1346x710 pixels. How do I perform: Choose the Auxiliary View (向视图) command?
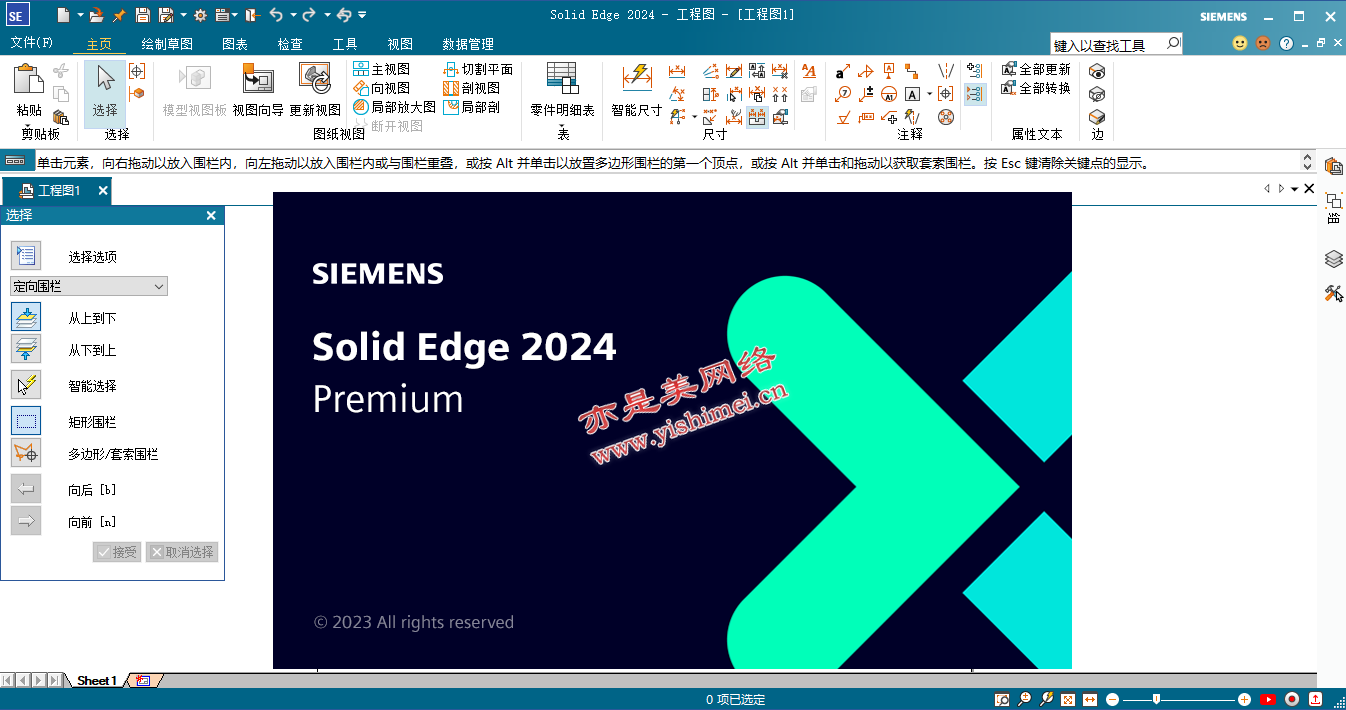381,88
